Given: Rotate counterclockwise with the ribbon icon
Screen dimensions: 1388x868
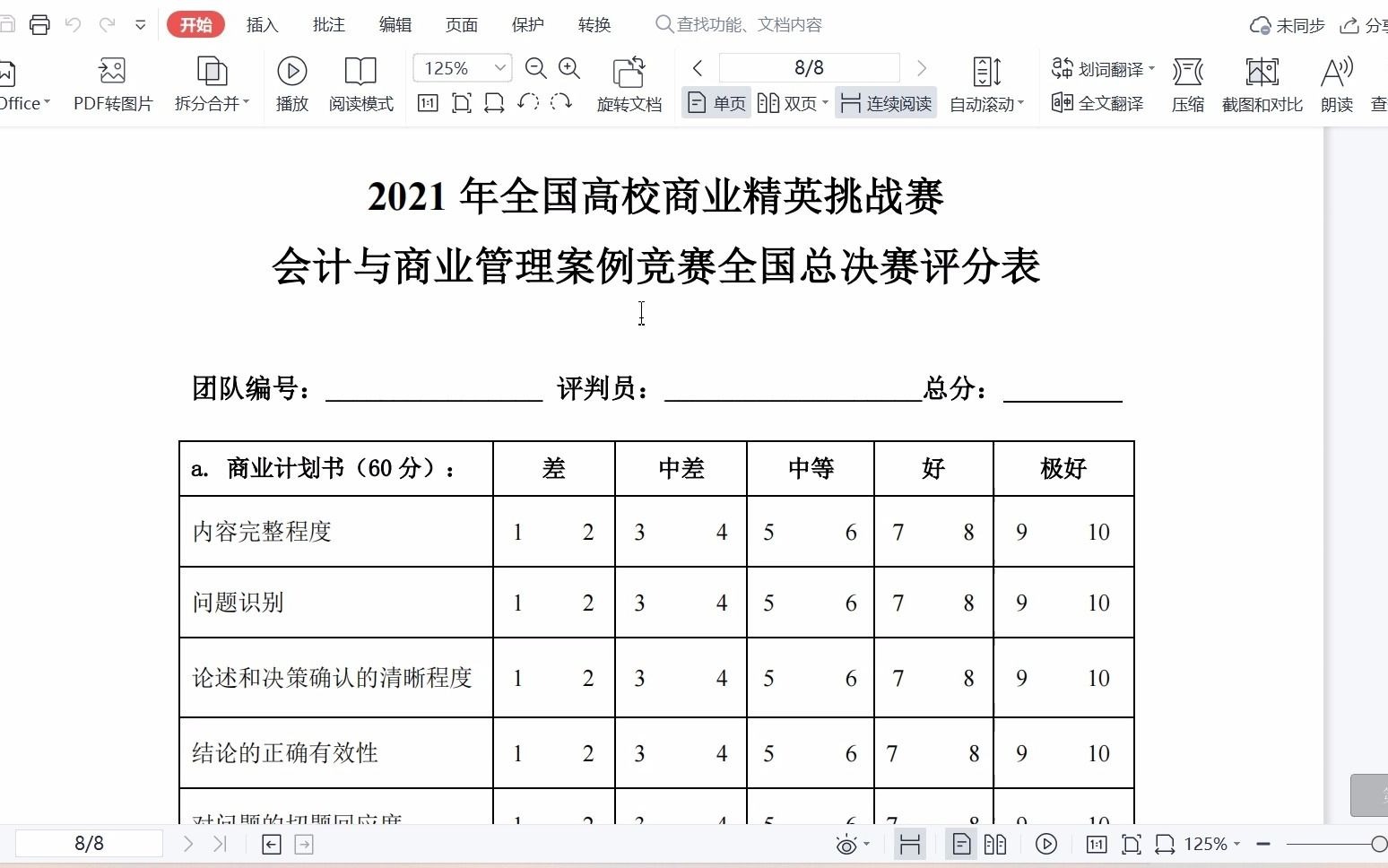Looking at the screenshot, I should tap(528, 102).
